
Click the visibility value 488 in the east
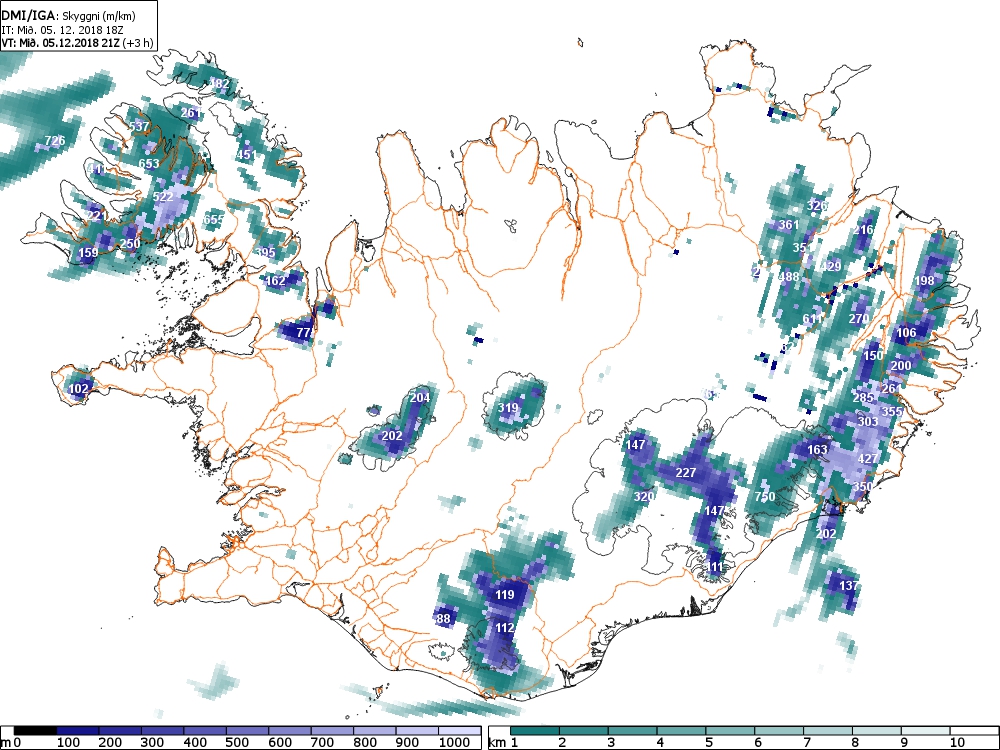(x=789, y=276)
